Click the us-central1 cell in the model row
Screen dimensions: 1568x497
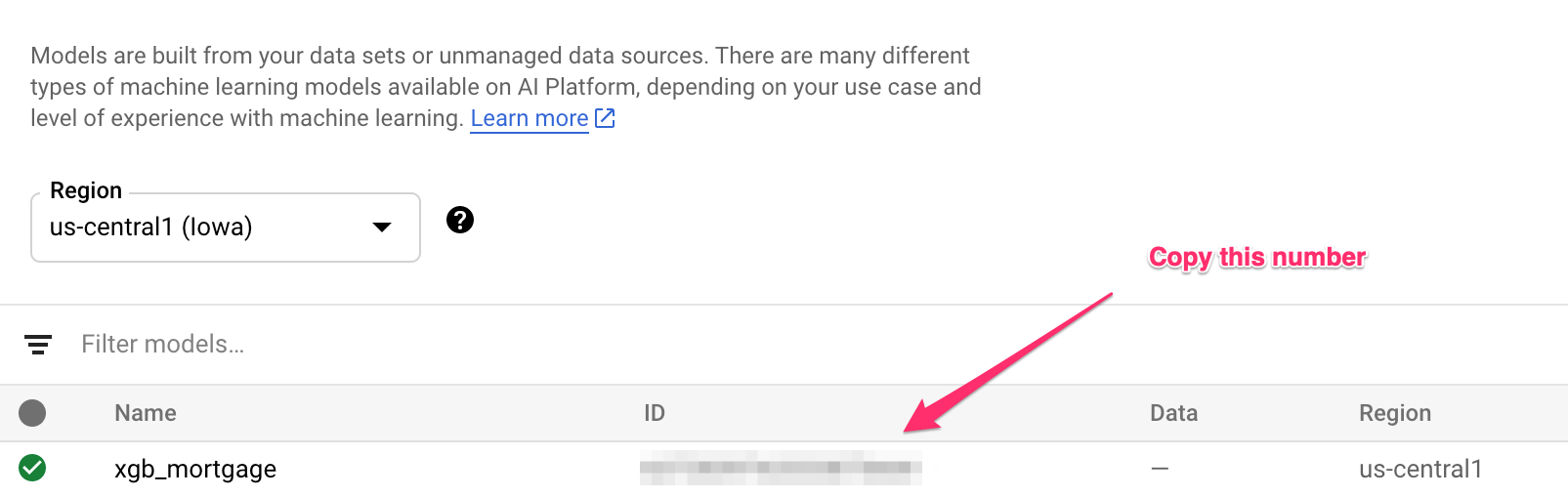[x=1420, y=470]
